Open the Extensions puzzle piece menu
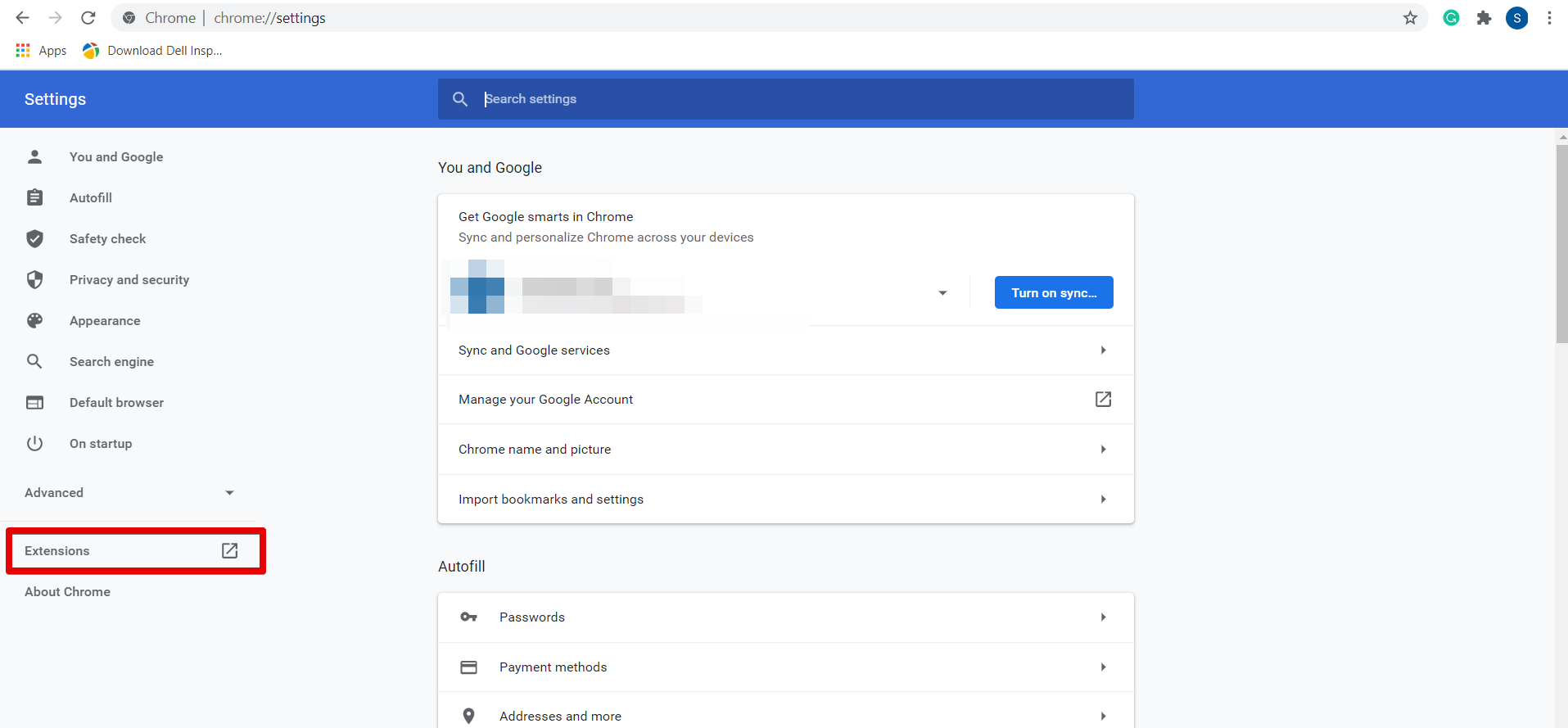 tap(1484, 18)
